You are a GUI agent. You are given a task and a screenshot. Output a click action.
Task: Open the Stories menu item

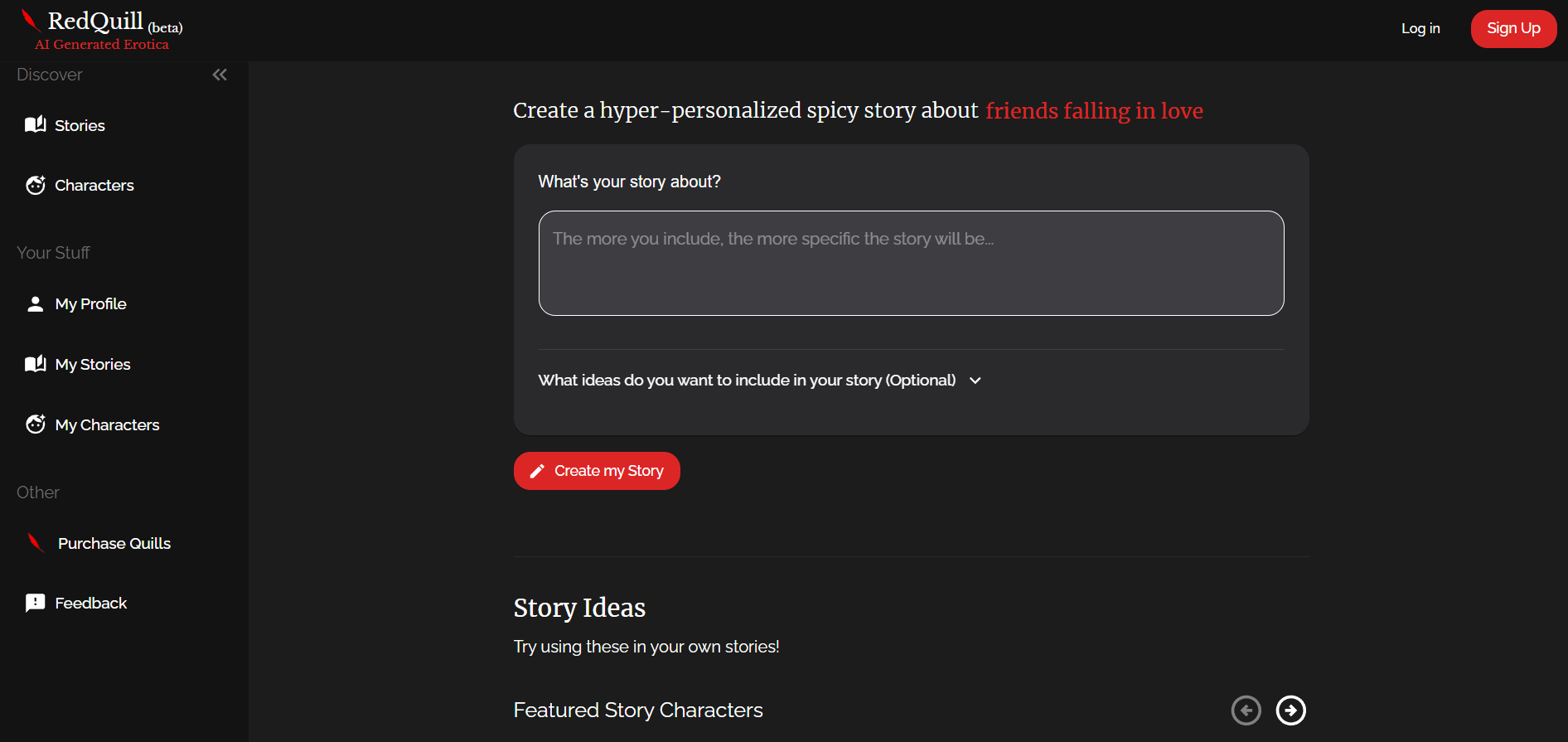[80, 126]
